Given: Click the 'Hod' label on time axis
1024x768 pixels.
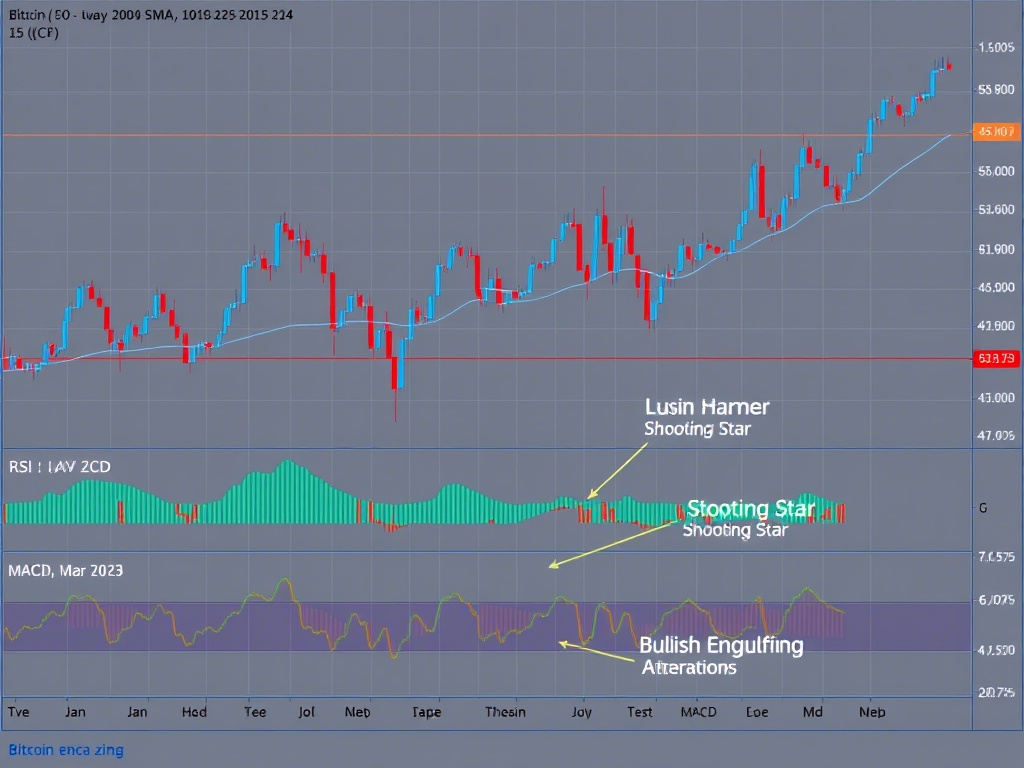Looking at the screenshot, I should [194, 712].
